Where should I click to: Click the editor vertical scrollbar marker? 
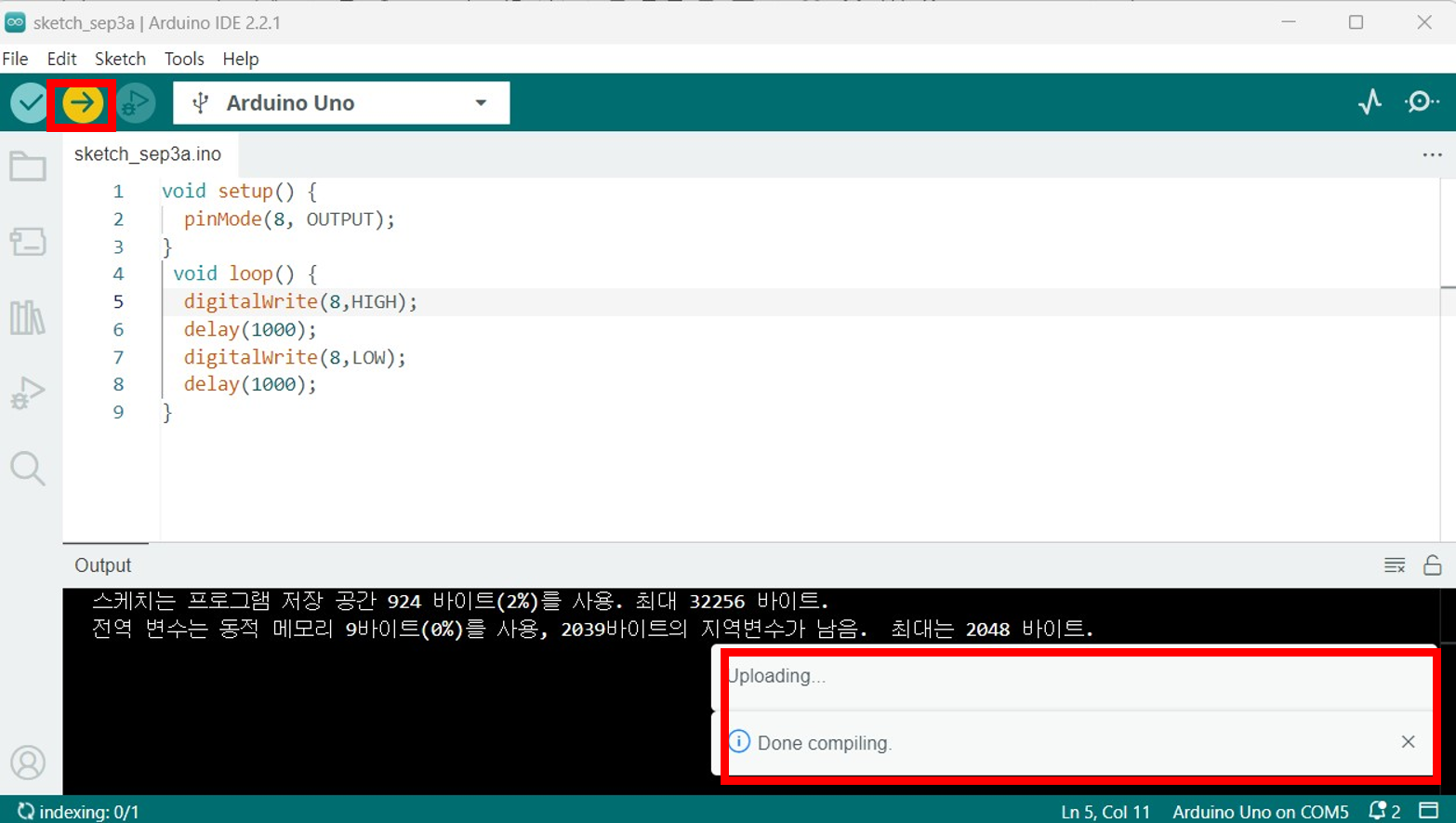[x=1448, y=287]
